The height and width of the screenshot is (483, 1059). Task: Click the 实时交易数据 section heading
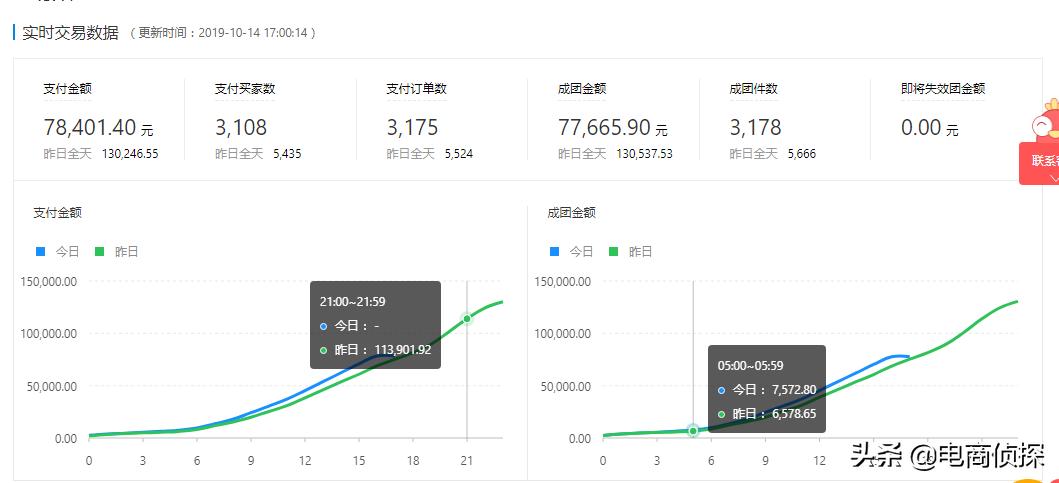tap(70, 32)
